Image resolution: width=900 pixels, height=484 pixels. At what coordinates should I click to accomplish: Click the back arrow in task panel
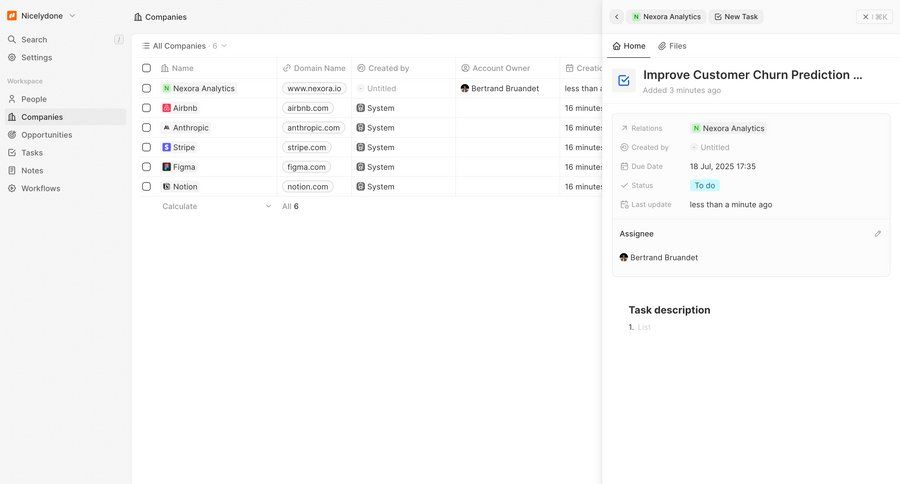[616, 17]
